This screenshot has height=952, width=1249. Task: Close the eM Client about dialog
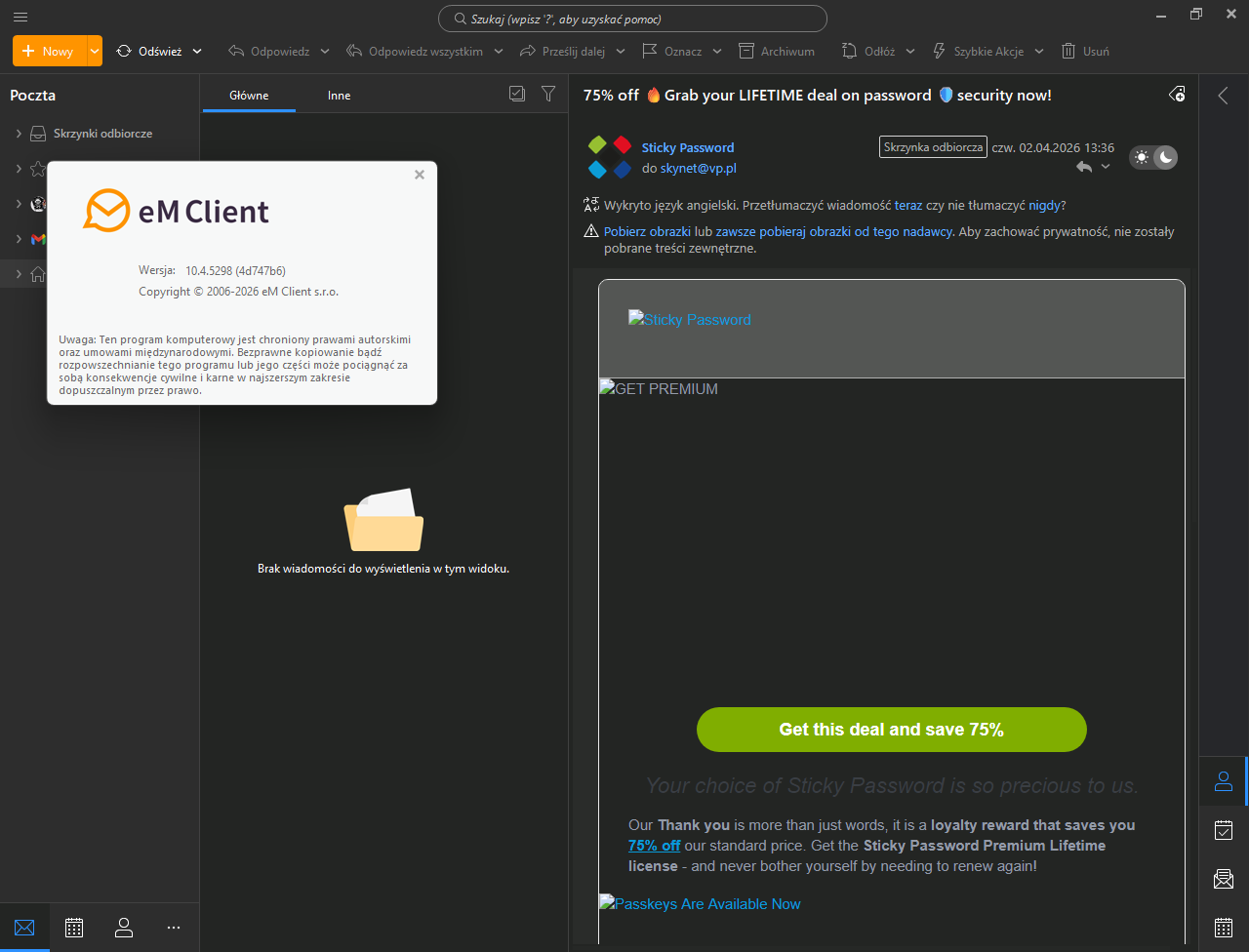click(420, 175)
